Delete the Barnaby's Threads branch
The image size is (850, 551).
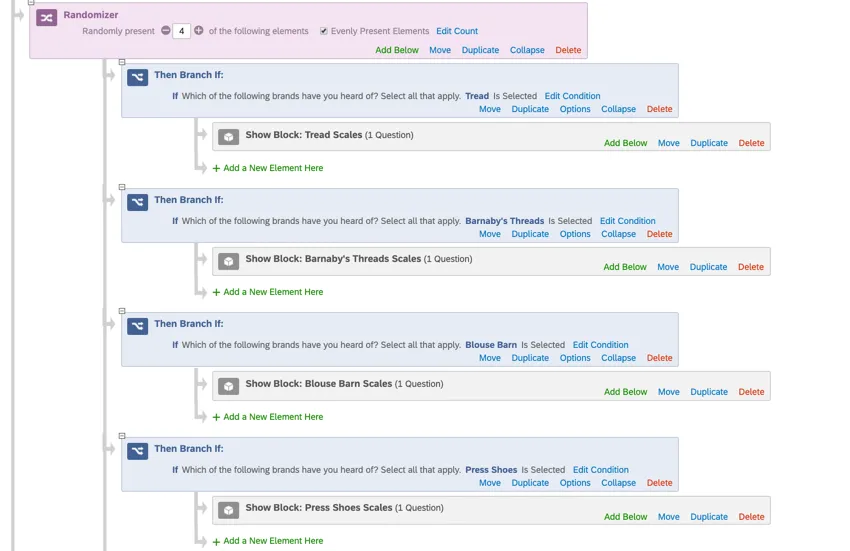[x=659, y=234]
